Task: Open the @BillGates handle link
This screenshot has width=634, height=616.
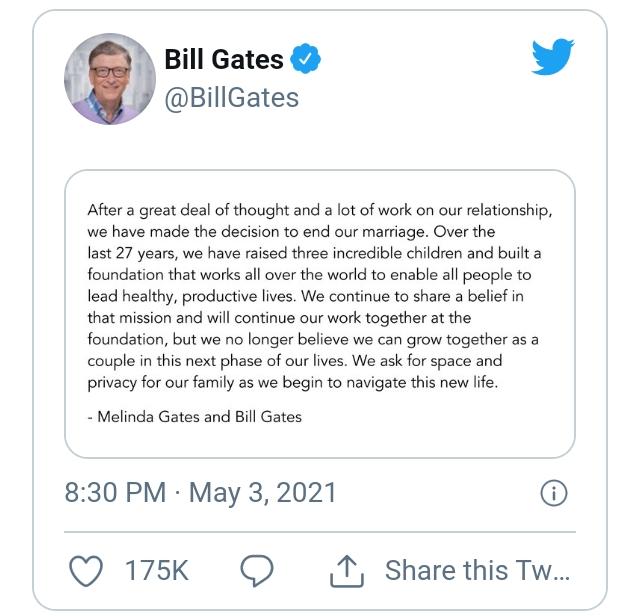Action: [x=231, y=98]
